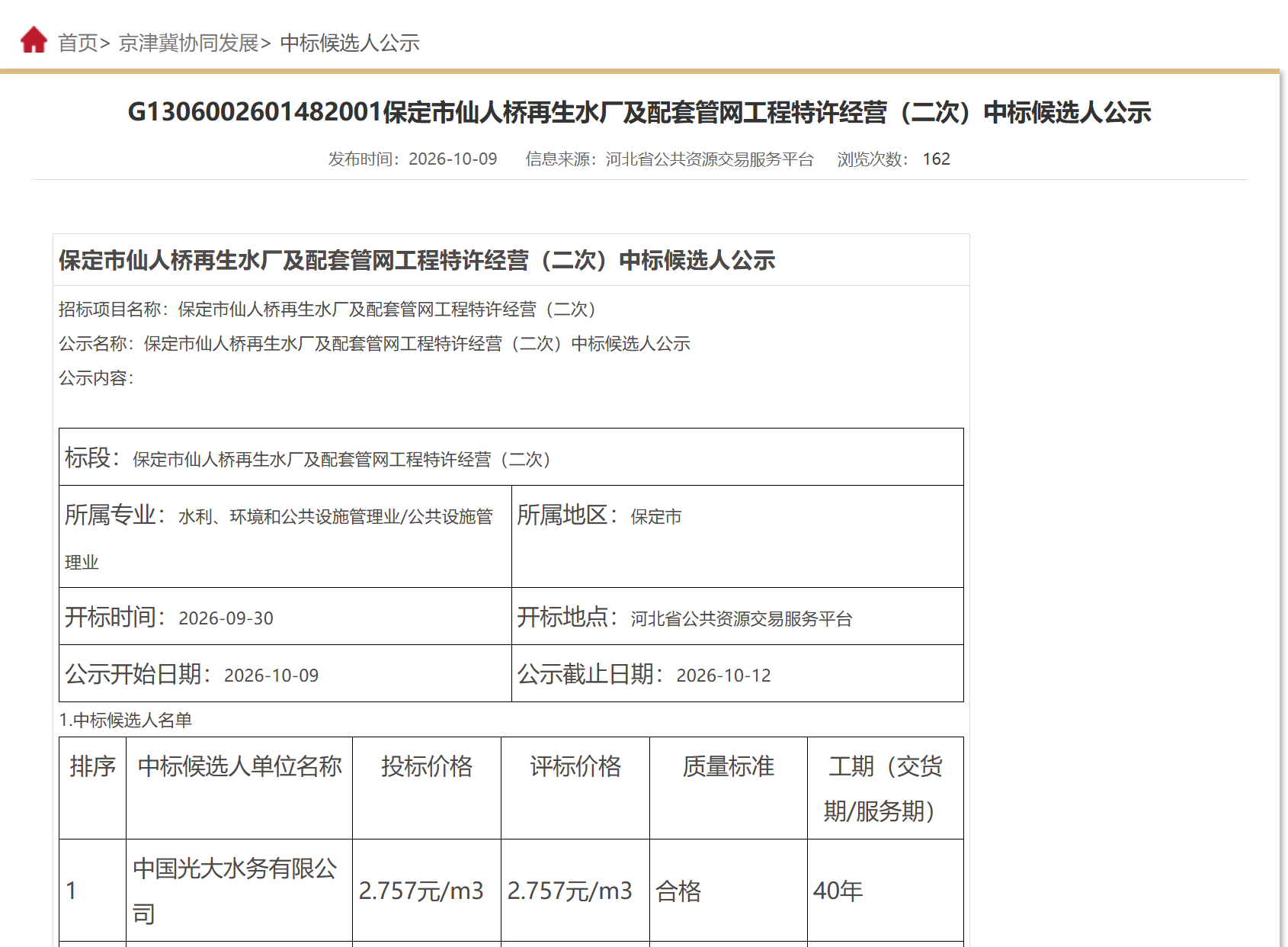This screenshot has height=947, width=1288.
Task: Click the 排序 column header
Action: pyautogui.click(x=93, y=788)
